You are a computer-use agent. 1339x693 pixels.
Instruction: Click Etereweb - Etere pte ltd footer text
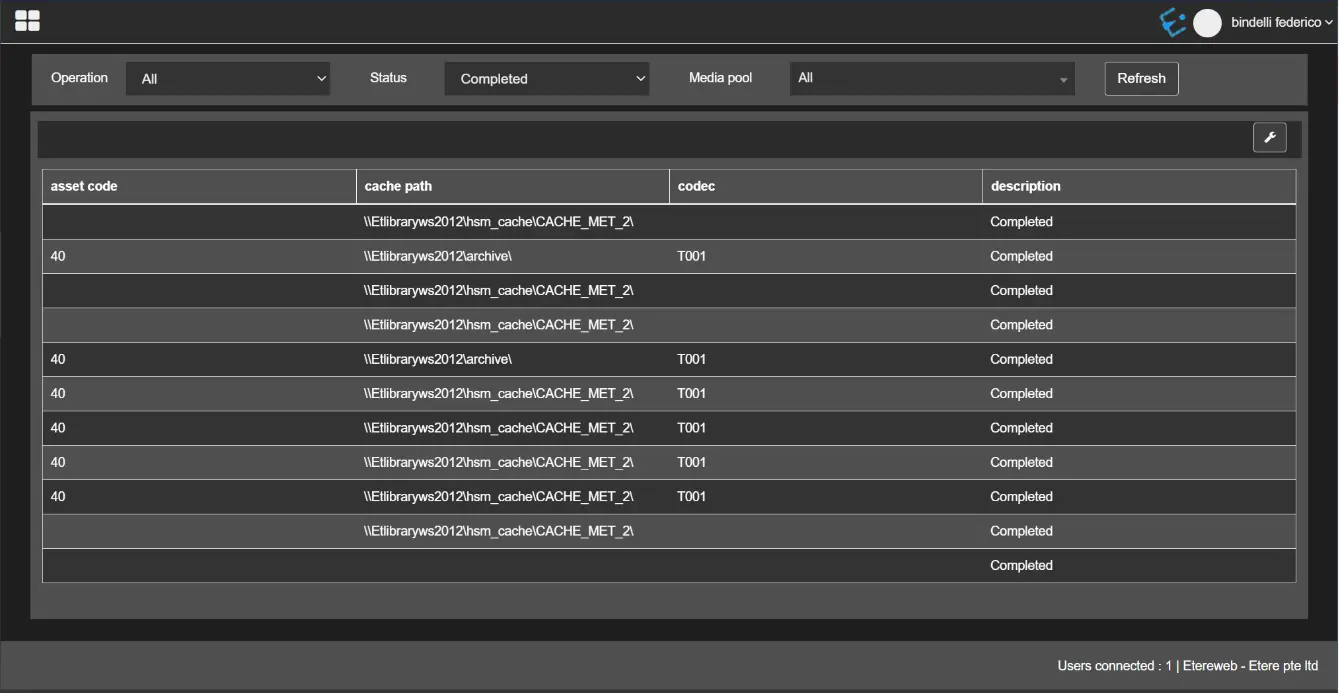click(1250, 666)
